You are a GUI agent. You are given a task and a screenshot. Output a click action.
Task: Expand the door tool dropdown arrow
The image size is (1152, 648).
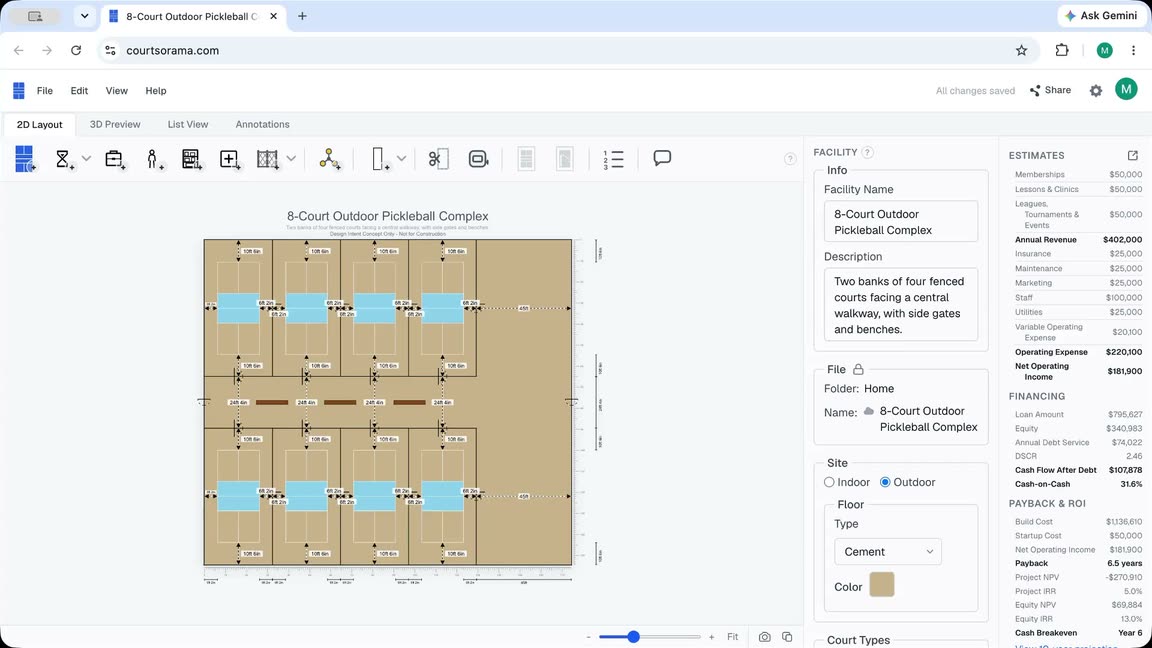401,159
